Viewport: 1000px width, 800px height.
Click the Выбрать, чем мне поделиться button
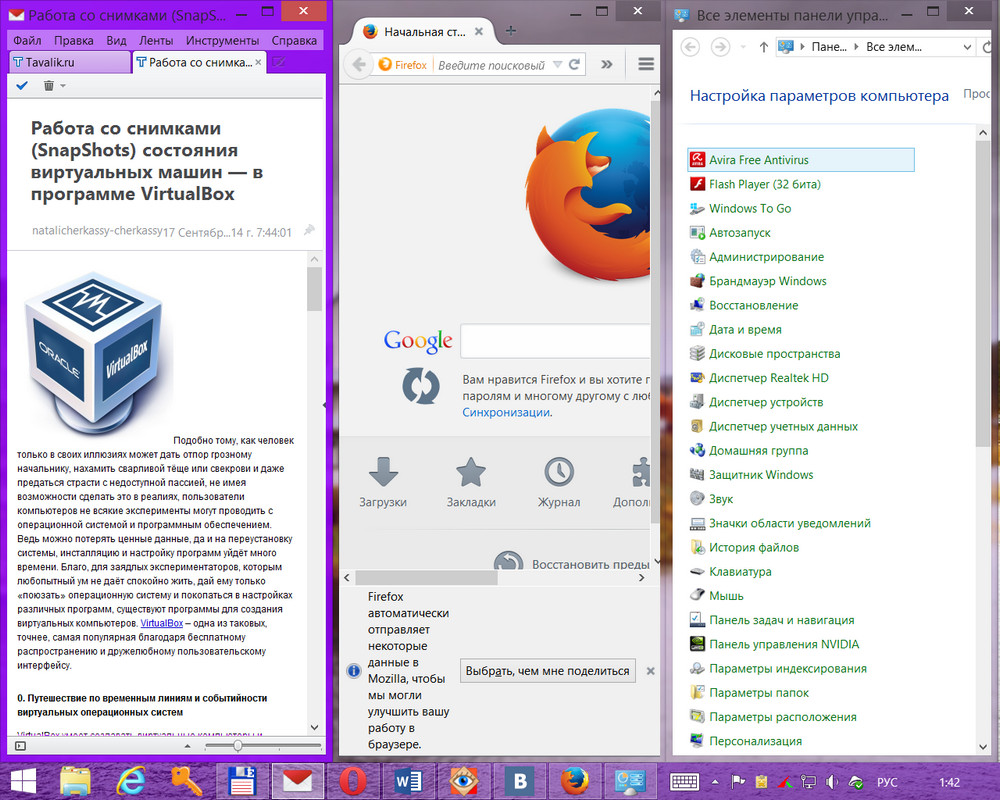pos(548,670)
